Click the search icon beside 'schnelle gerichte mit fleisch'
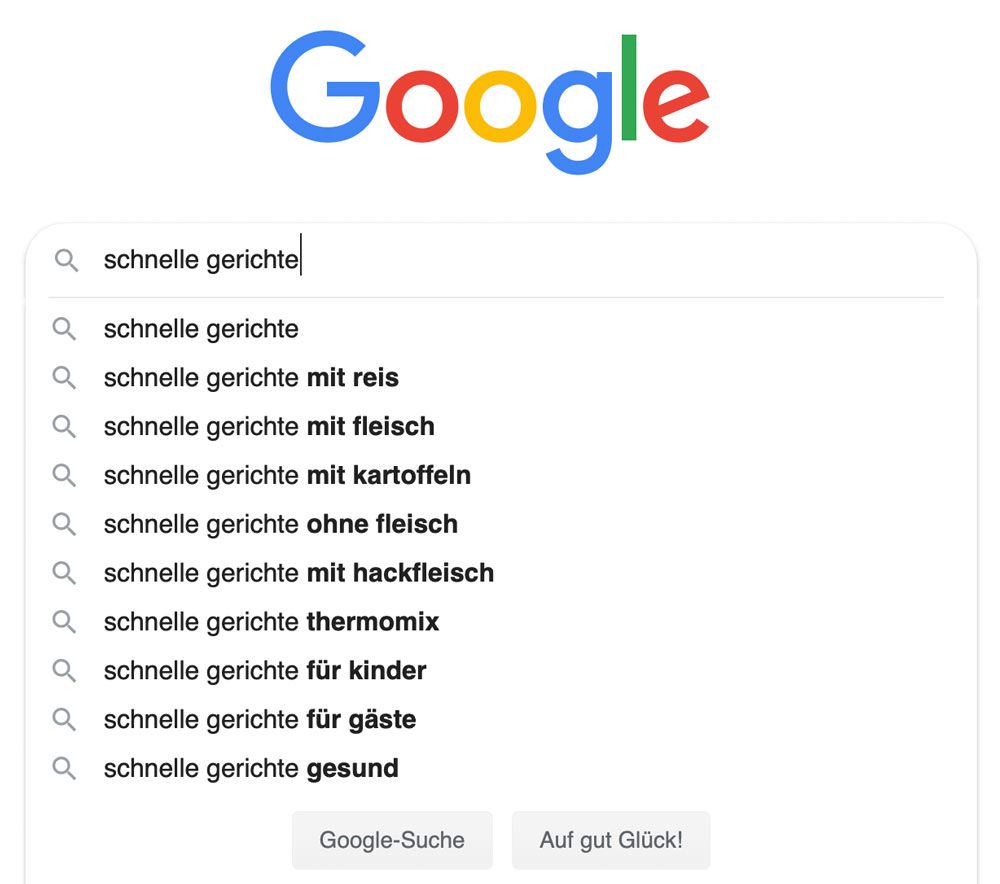Viewport: 1000px width, 884px height. click(x=65, y=427)
